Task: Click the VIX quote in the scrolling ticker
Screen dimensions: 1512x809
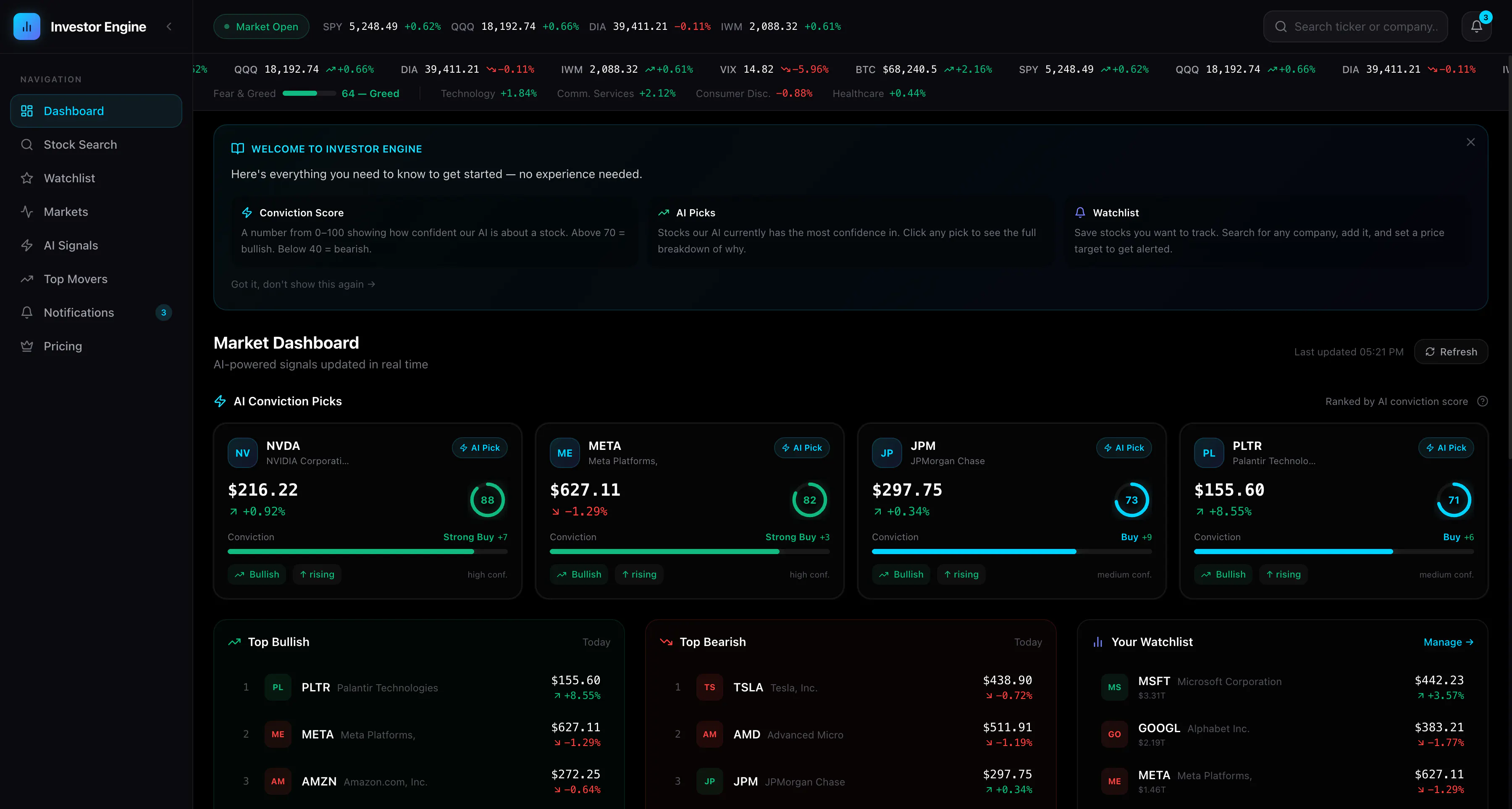Action: [x=774, y=69]
